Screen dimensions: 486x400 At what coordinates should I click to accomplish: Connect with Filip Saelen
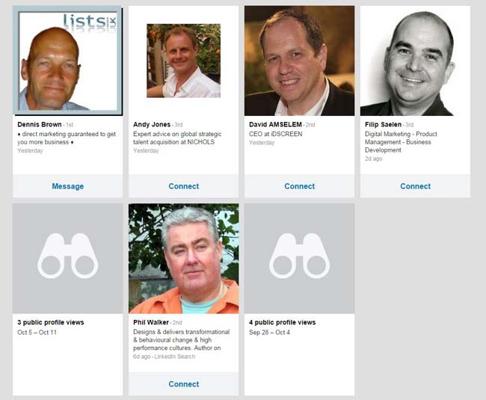[x=415, y=186]
